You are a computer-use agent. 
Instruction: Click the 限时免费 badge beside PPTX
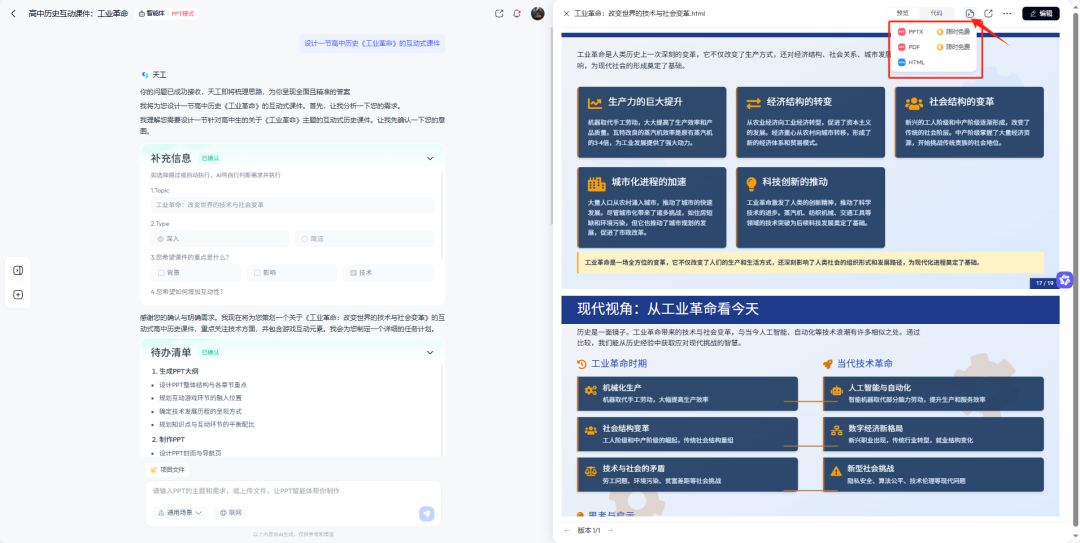coord(953,32)
